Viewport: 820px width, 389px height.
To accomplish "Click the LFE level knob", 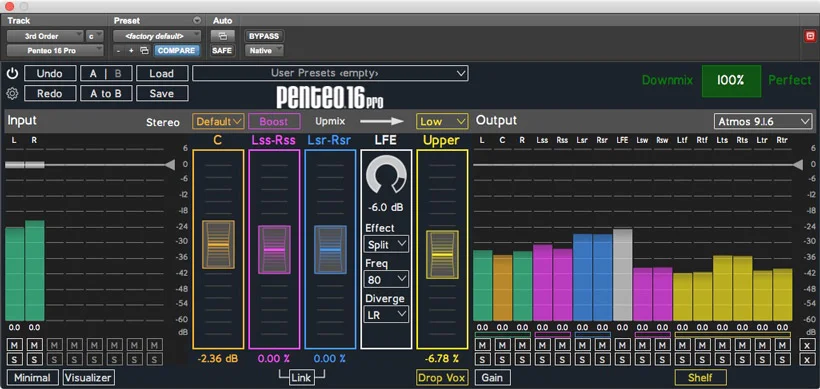I will [x=386, y=176].
